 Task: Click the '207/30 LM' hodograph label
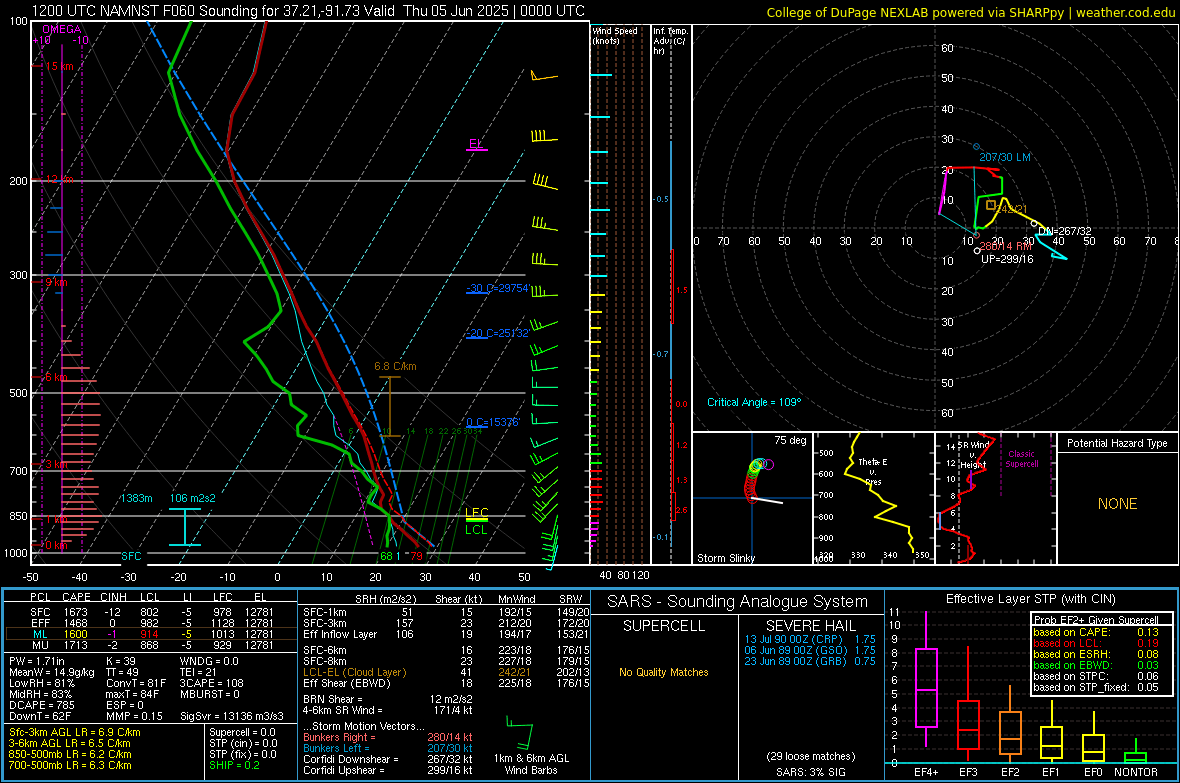(x=1005, y=157)
